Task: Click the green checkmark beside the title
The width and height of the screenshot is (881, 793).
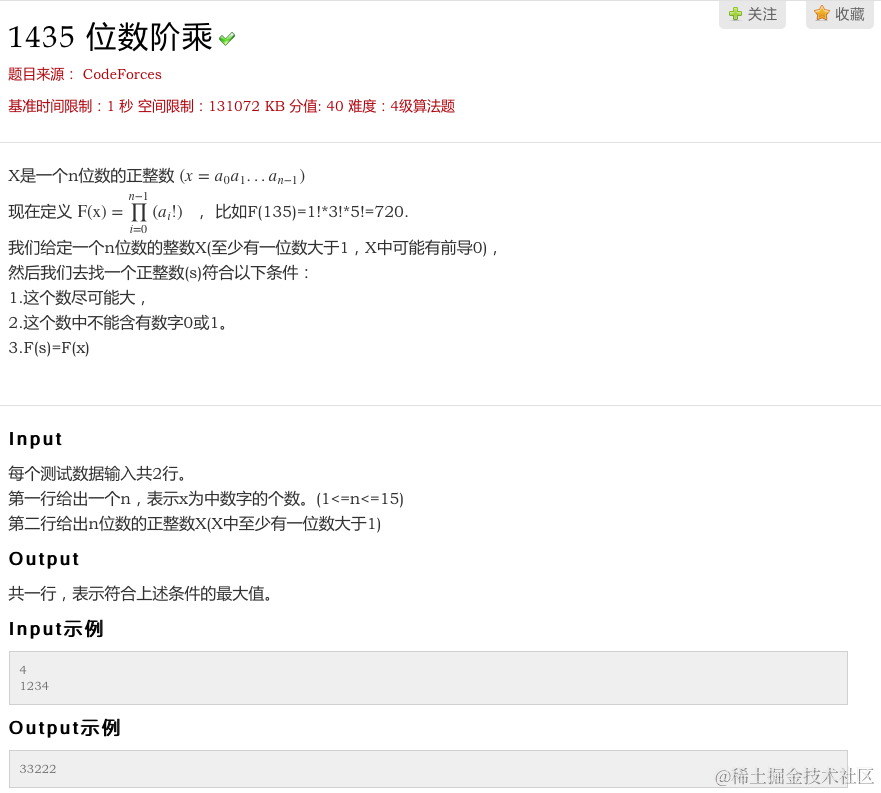Action: 227,39
